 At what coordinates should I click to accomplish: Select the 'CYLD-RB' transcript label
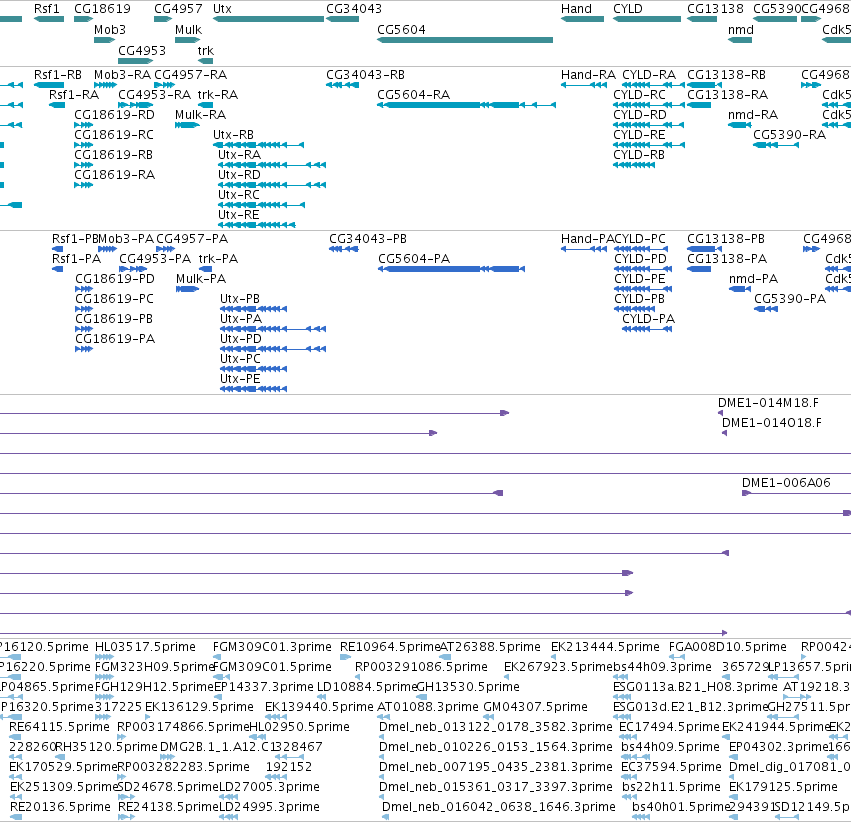tap(639, 155)
